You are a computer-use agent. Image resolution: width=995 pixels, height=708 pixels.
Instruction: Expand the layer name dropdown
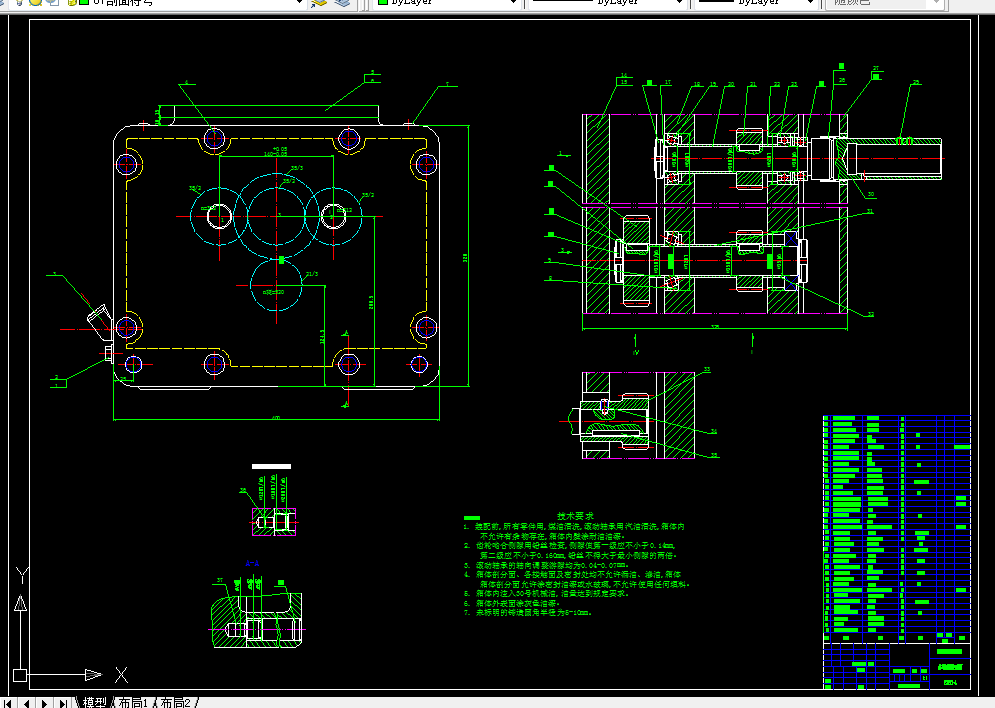(x=300, y=3)
